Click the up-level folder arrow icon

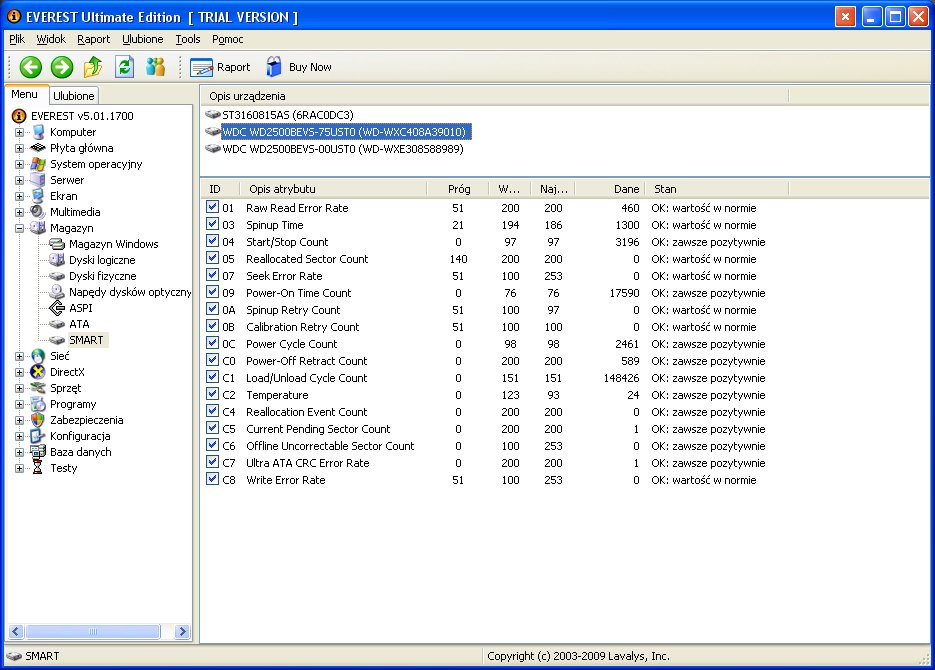[93, 67]
